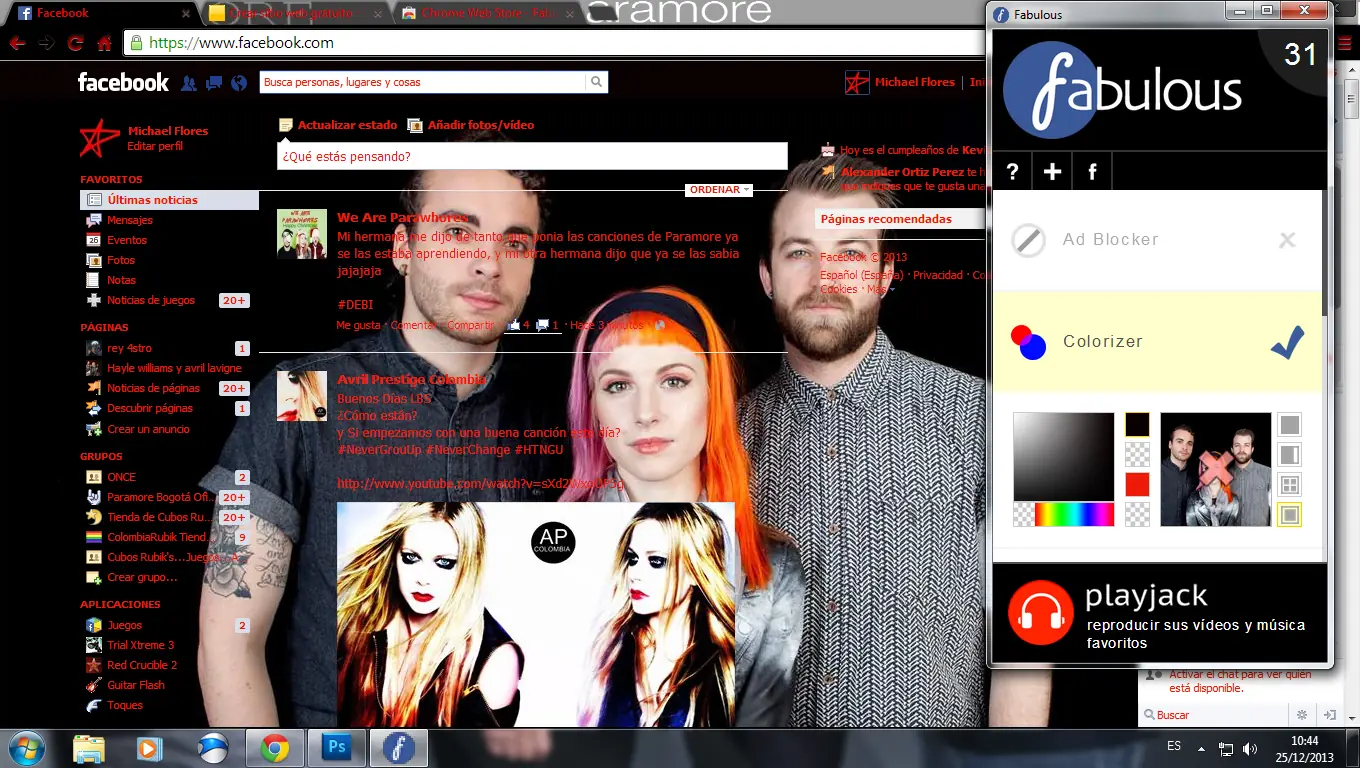Click the volume speaker tray icon
The width and height of the screenshot is (1360, 768).
click(x=1249, y=748)
